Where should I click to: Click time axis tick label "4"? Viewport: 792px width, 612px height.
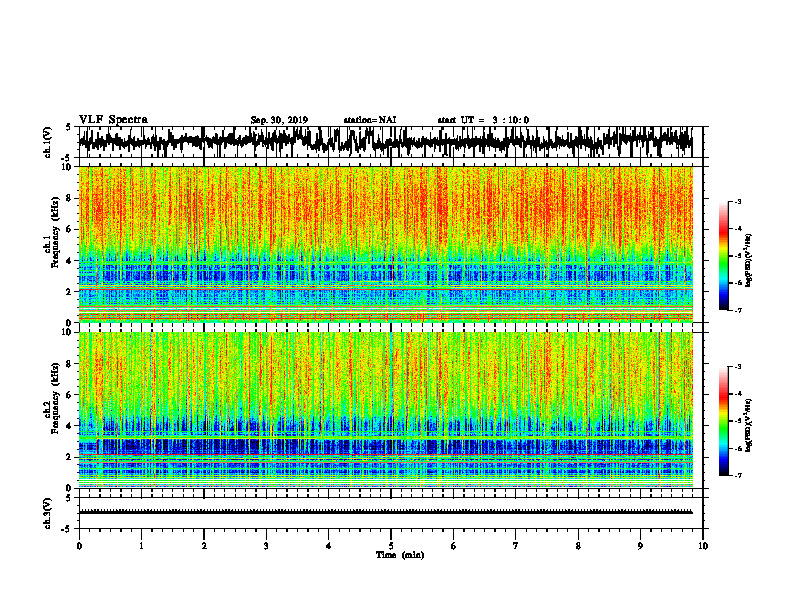pyautogui.click(x=329, y=546)
